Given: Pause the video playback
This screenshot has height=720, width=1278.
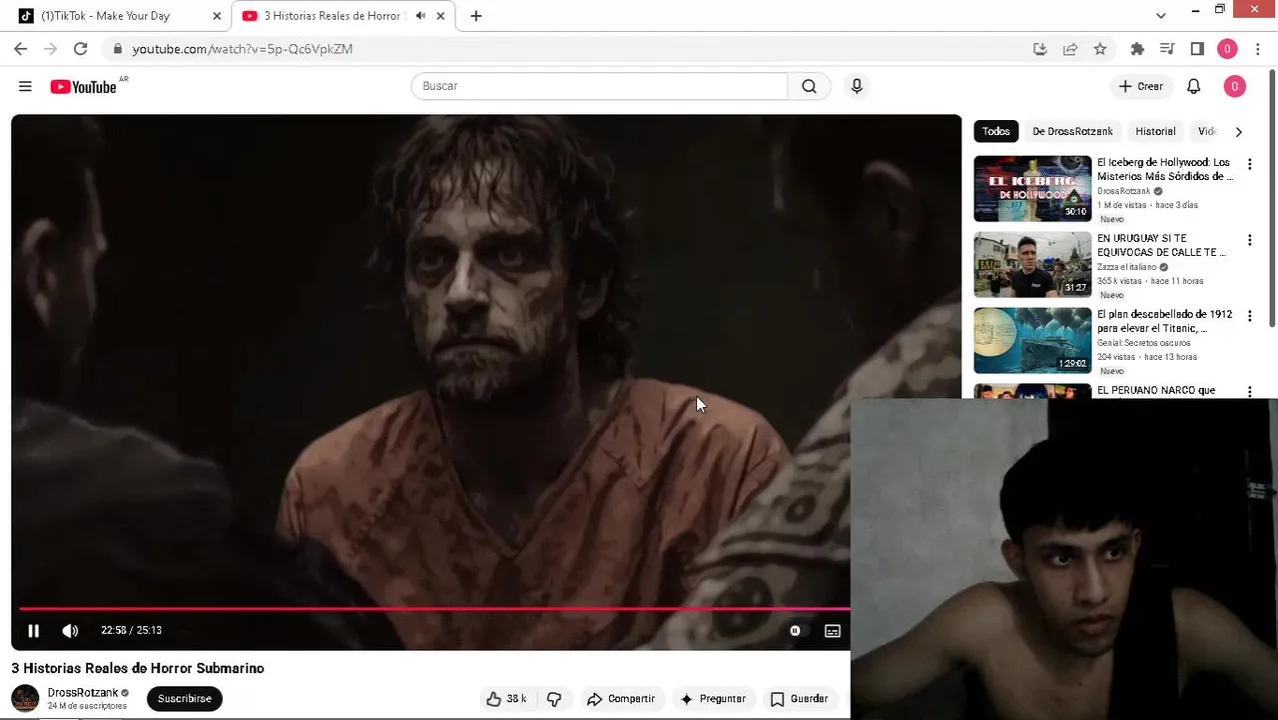Looking at the screenshot, I should click(34, 631).
